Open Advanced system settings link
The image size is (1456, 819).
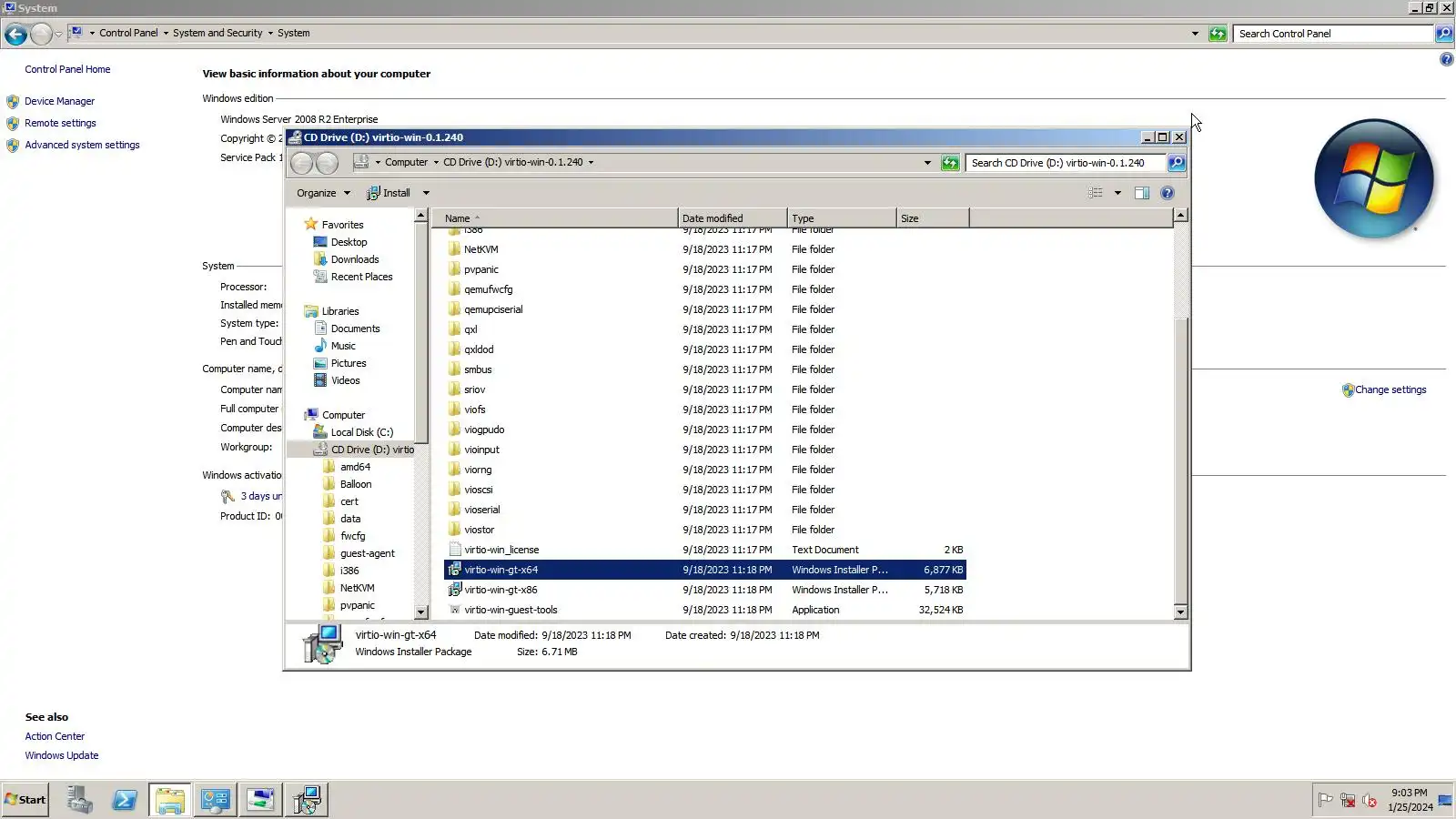click(82, 145)
